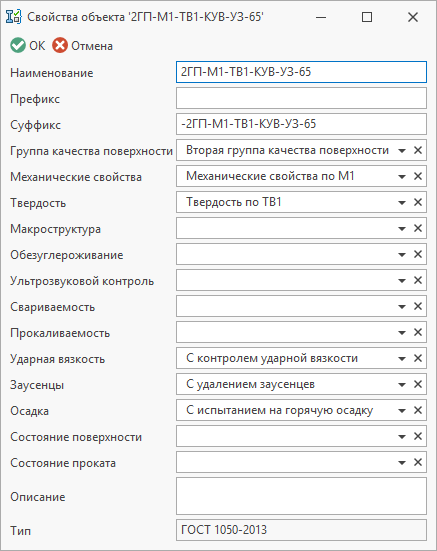This screenshot has width=437, height=551.
Task: Click the object properties window title icon
Action: point(14,17)
